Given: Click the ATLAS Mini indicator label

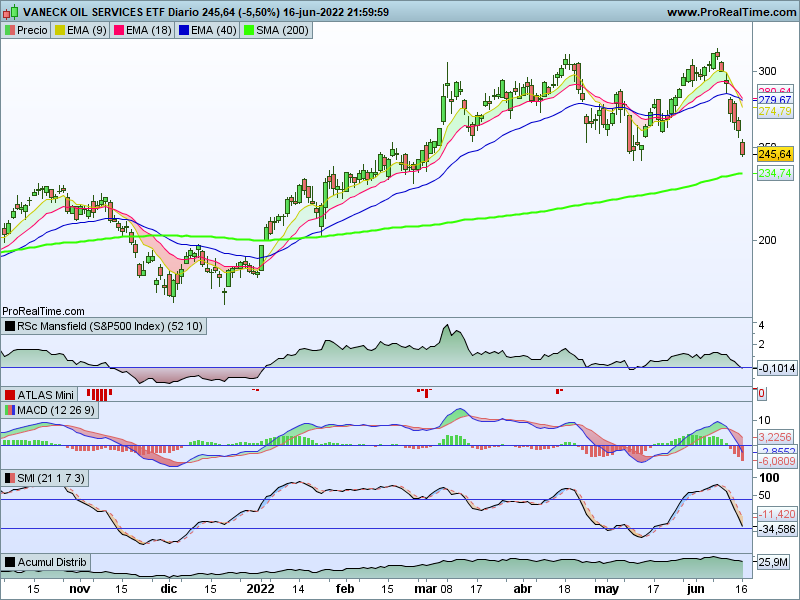Looking at the screenshot, I should click(x=45, y=395).
